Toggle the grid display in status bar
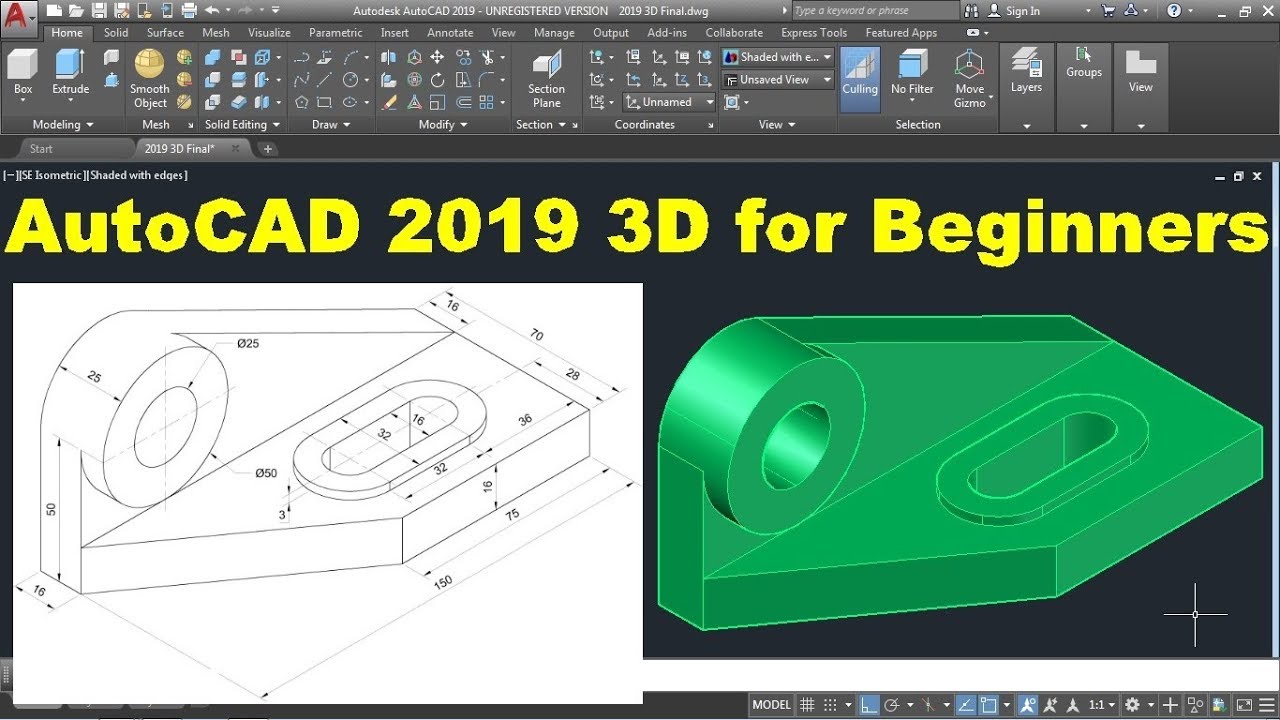The image size is (1280, 720). point(807,705)
